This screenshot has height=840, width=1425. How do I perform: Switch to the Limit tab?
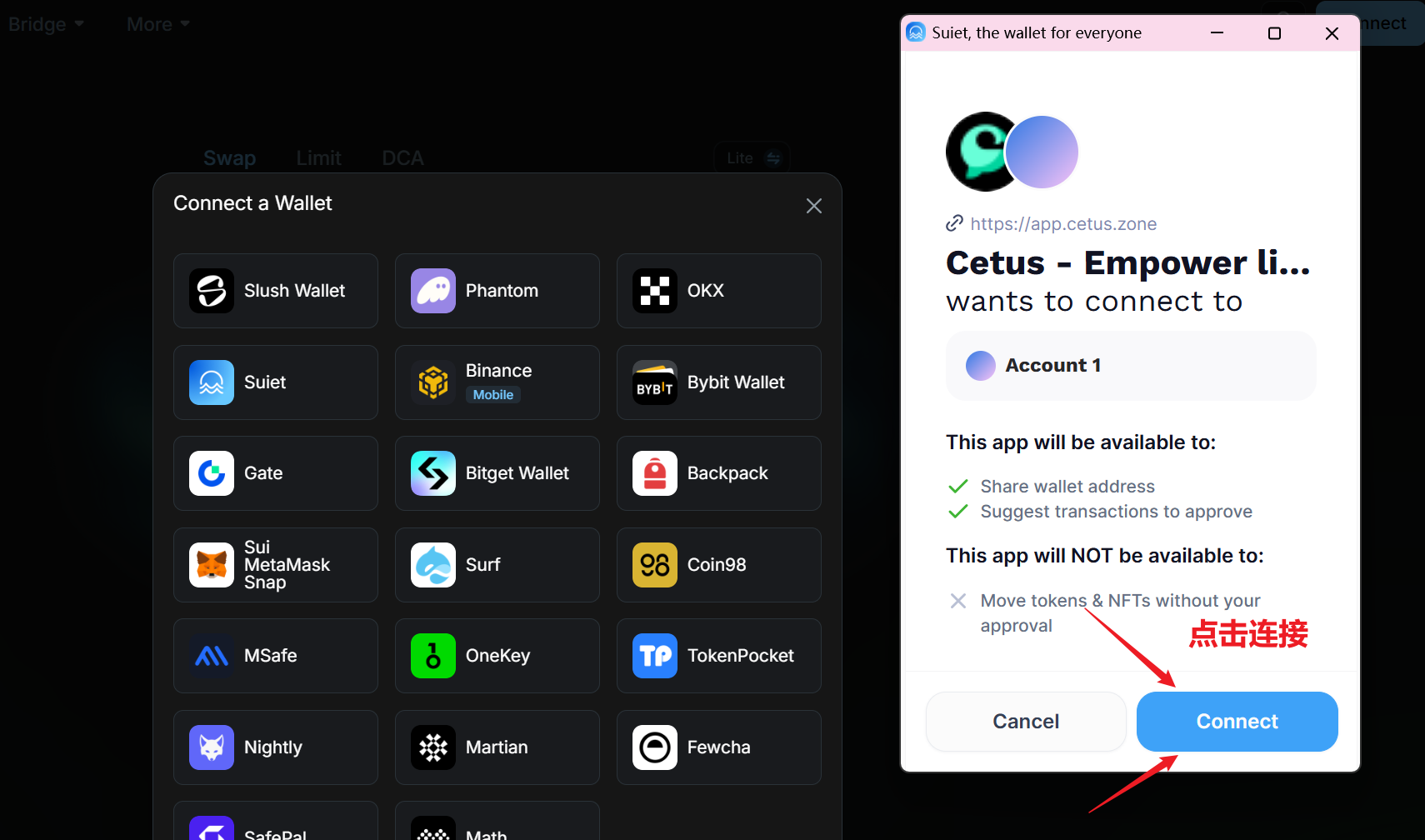[318, 157]
